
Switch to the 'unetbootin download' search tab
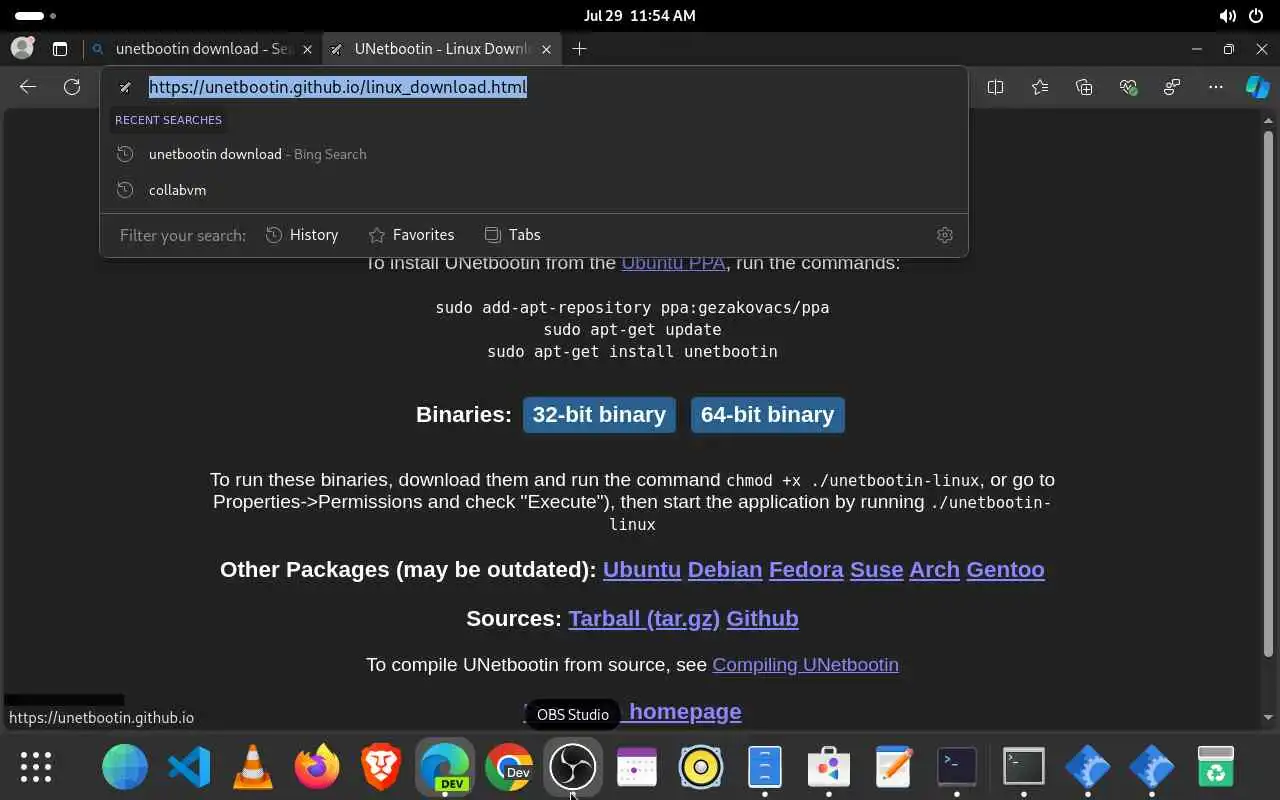coord(203,49)
